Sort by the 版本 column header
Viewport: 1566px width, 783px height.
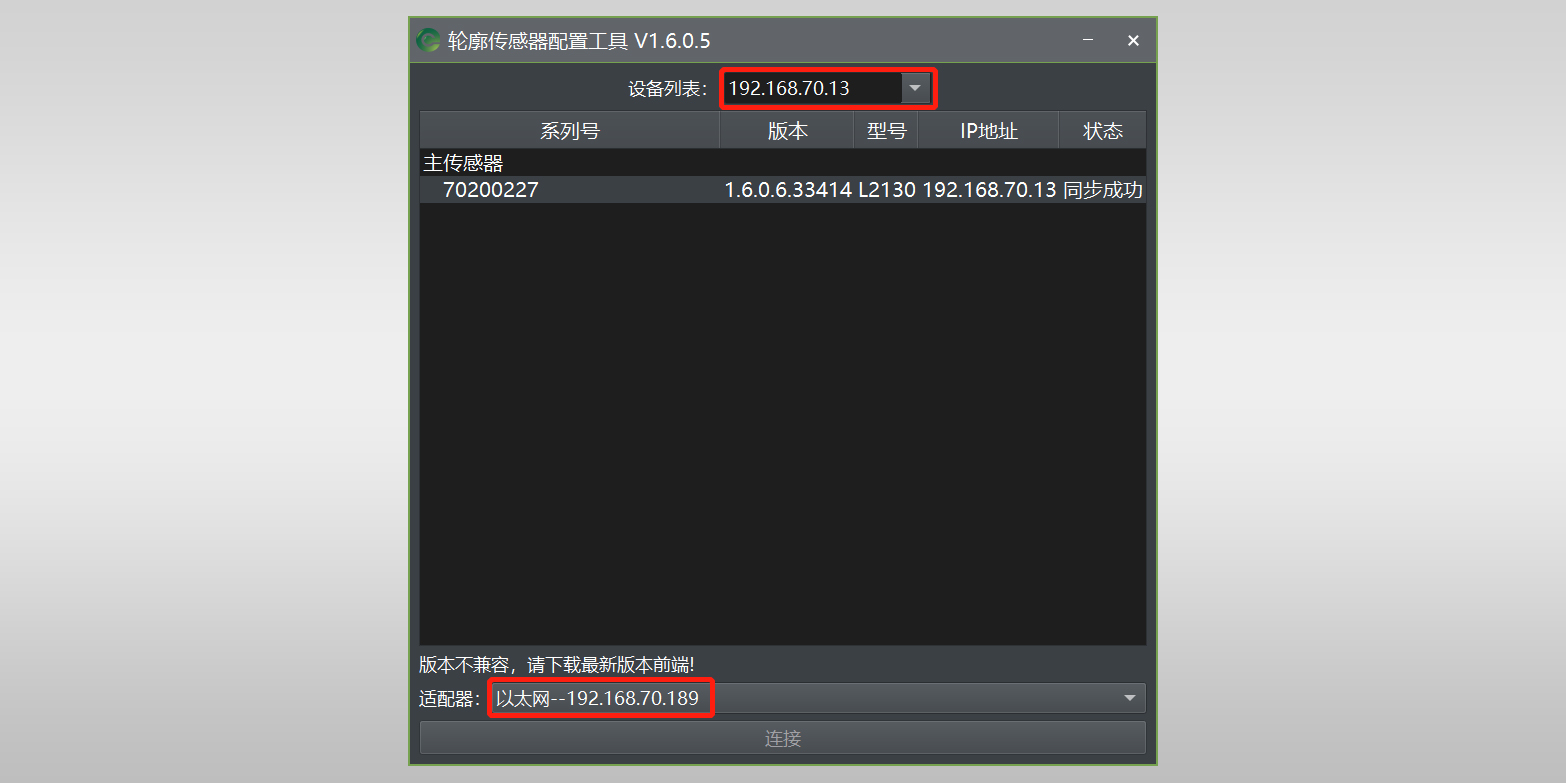click(x=787, y=131)
